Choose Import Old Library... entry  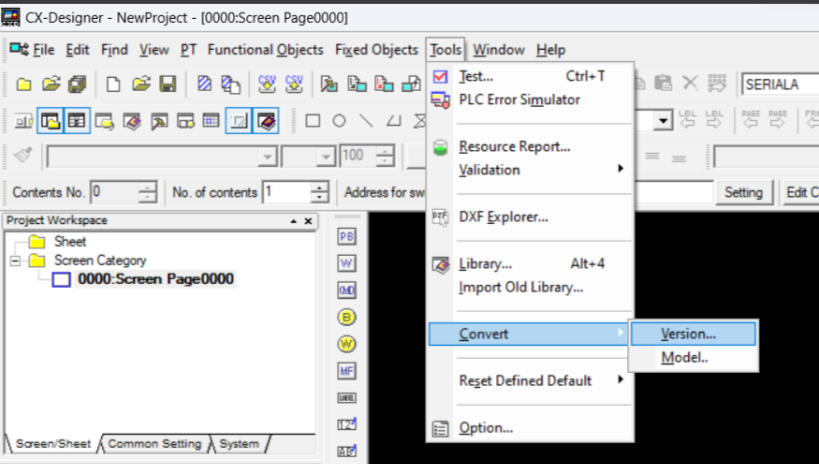(x=530, y=287)
